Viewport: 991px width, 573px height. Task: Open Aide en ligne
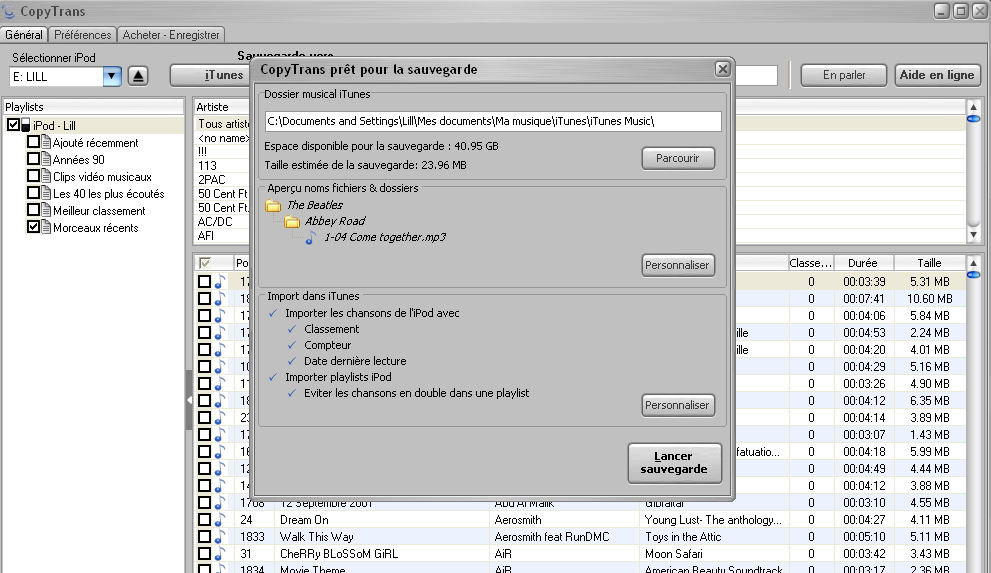click(x=937, y=75)
